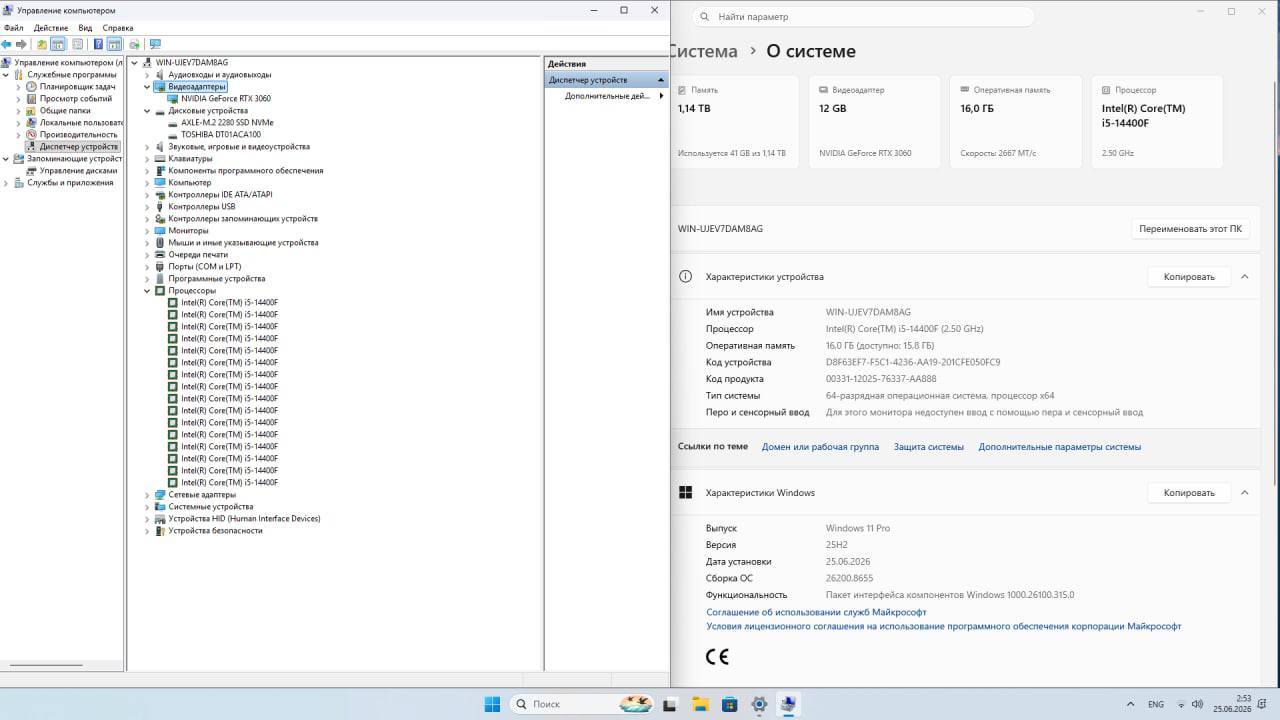1280x720 pixels.
Task: Expand the Сетевые адаптеры category
Action: click(147, 495)
